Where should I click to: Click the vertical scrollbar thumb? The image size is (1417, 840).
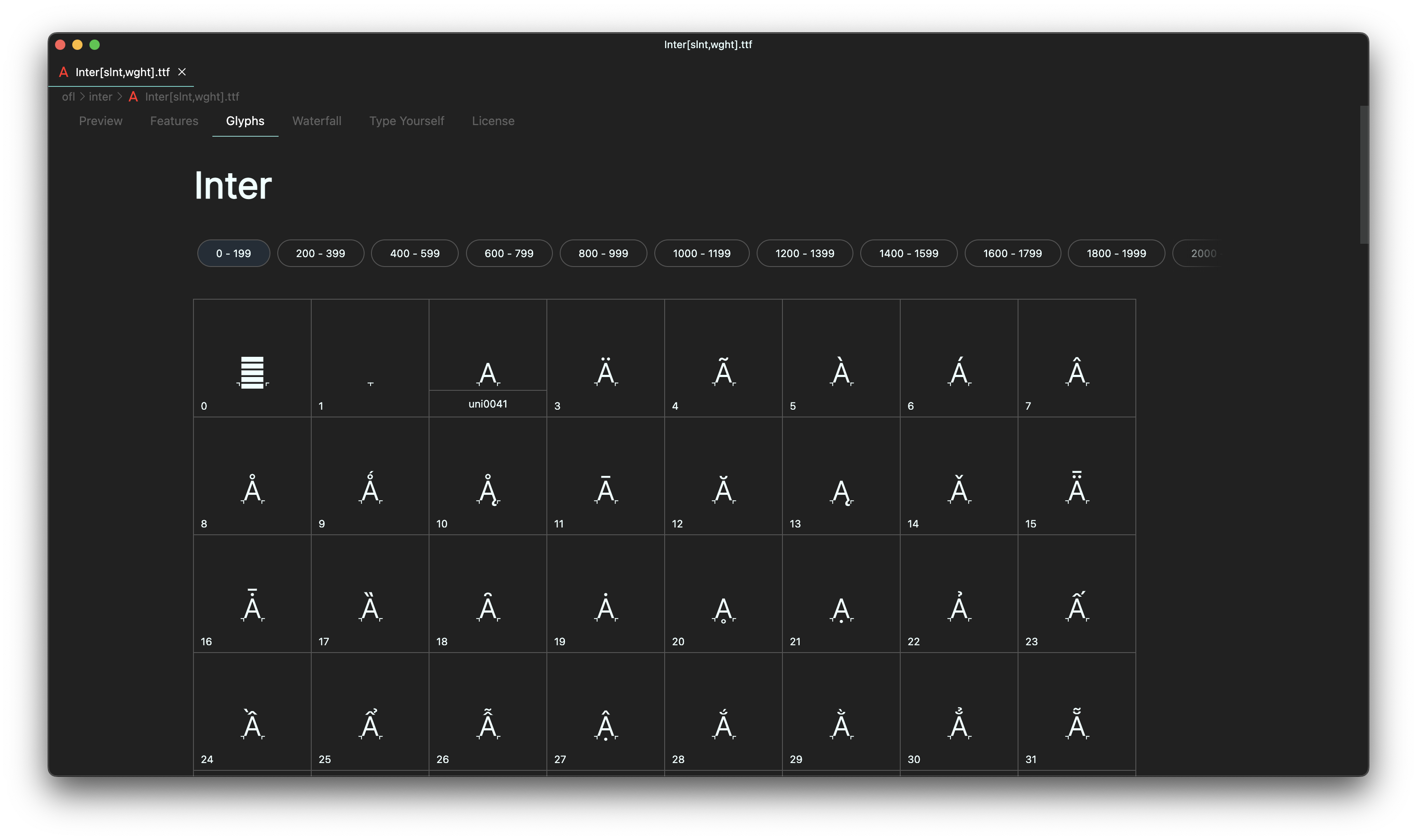(x=1364, y=175)
